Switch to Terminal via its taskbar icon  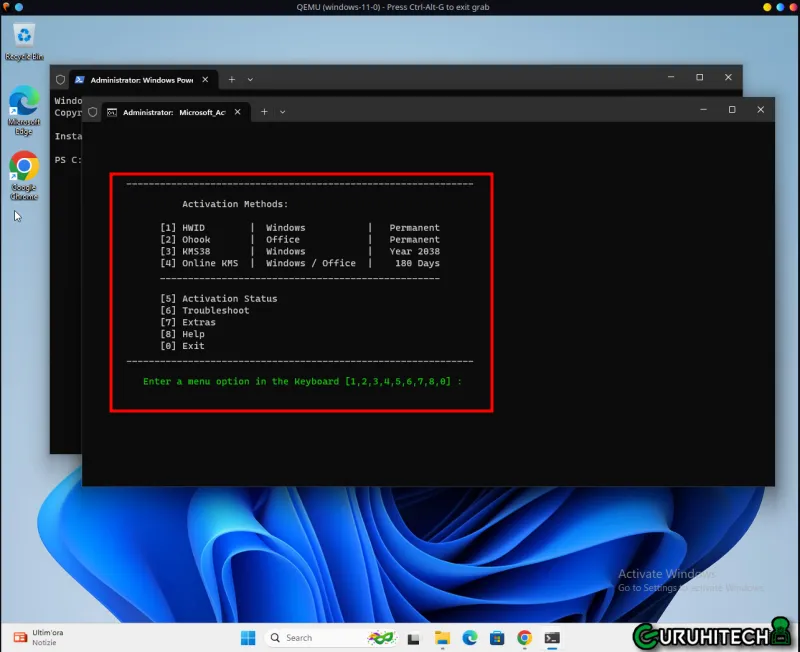pos(552,638)
